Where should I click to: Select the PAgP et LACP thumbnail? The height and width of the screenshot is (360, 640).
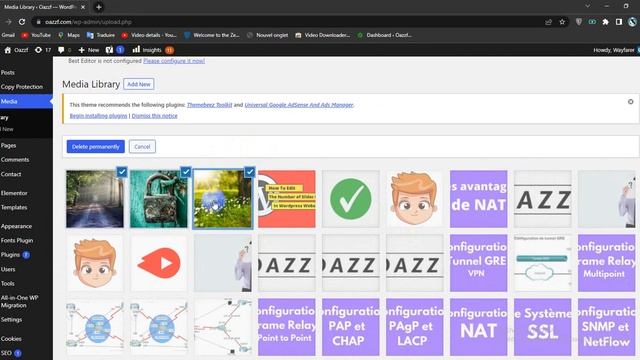(415, 327)
